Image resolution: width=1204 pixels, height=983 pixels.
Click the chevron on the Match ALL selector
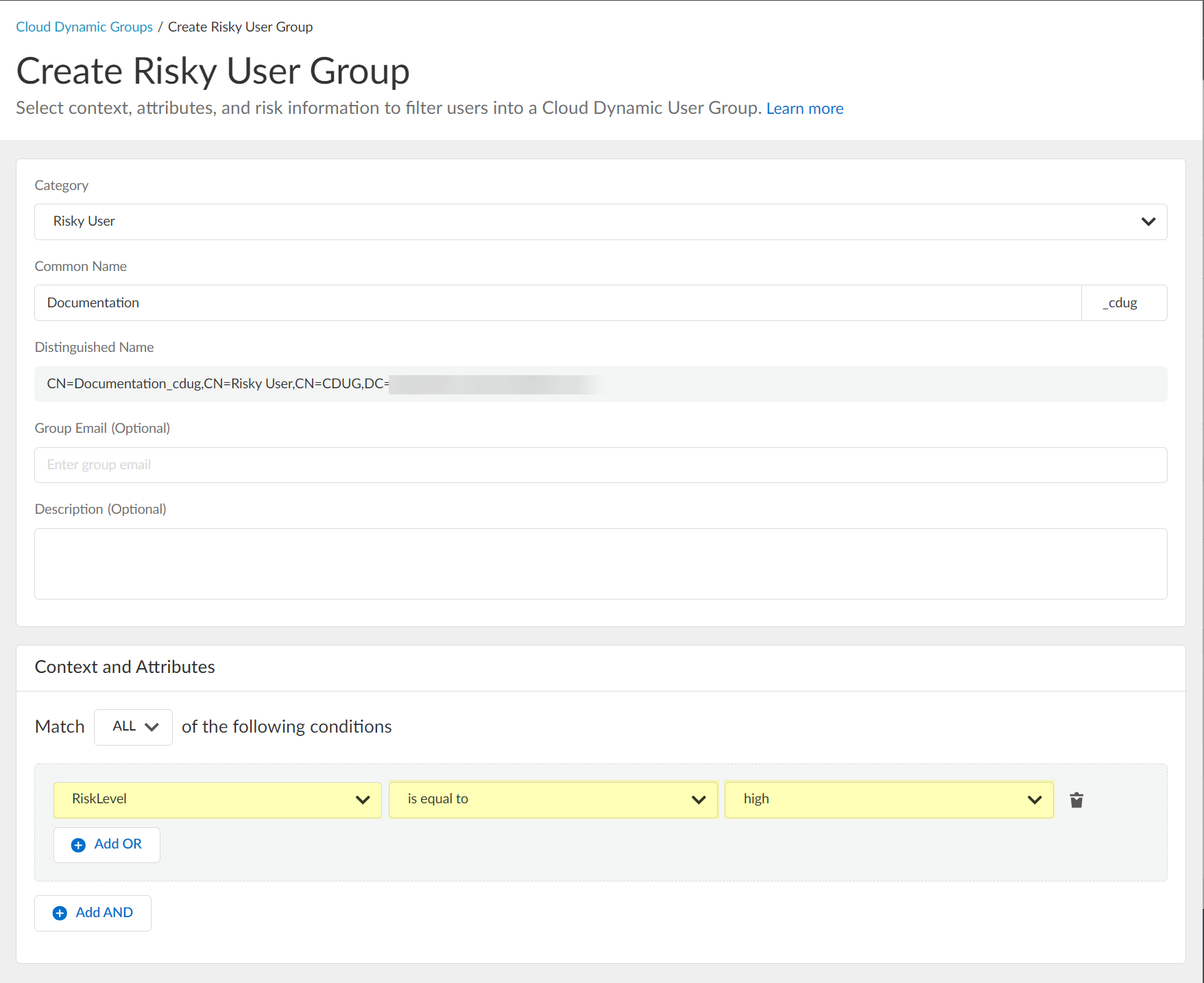click(x=152, y=727)
